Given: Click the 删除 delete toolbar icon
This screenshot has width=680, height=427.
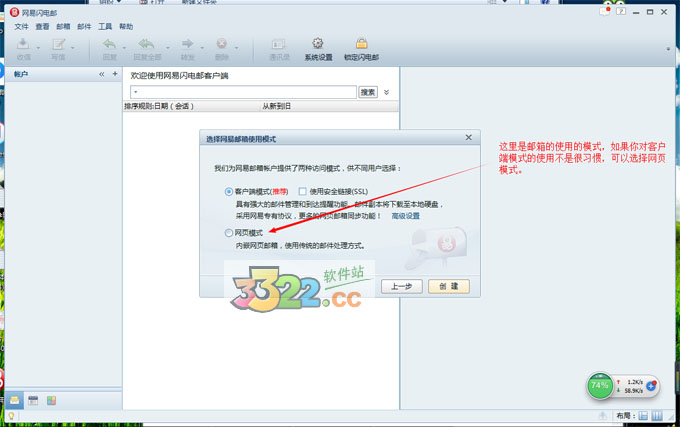Looking at the screenshot, I should 222,44.
